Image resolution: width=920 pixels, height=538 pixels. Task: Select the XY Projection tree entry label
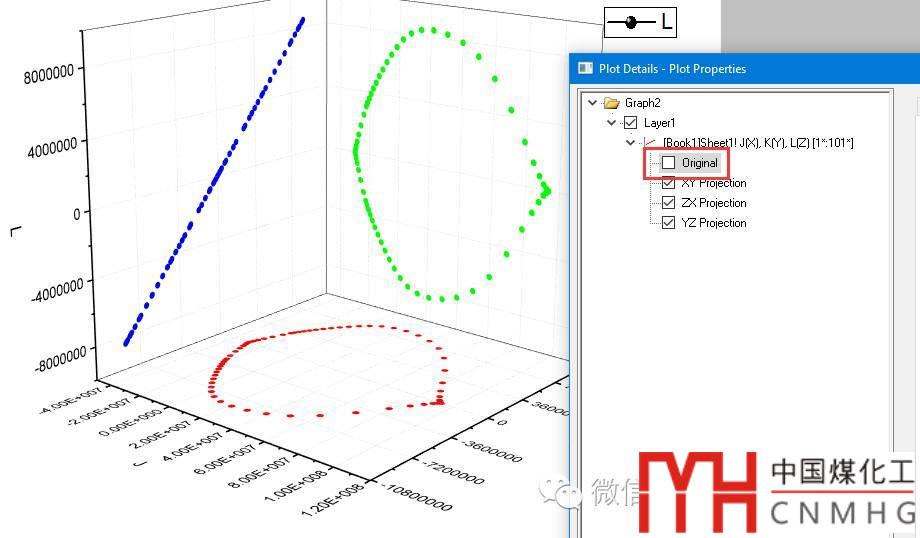[x=713, y=183]
